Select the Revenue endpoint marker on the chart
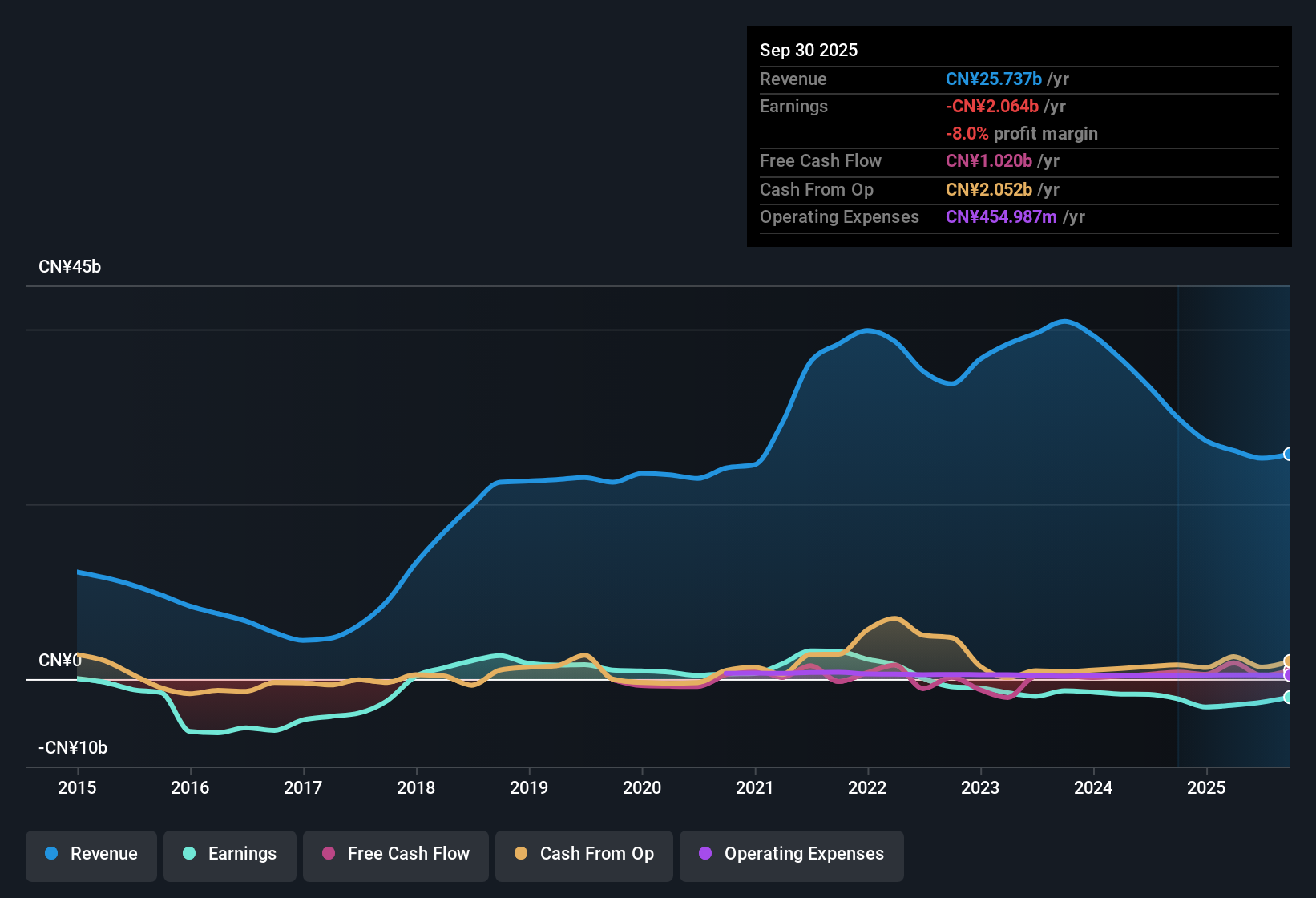This screenshot has height=898, width=1316. pyautogui.click(x=1289, y=454)
